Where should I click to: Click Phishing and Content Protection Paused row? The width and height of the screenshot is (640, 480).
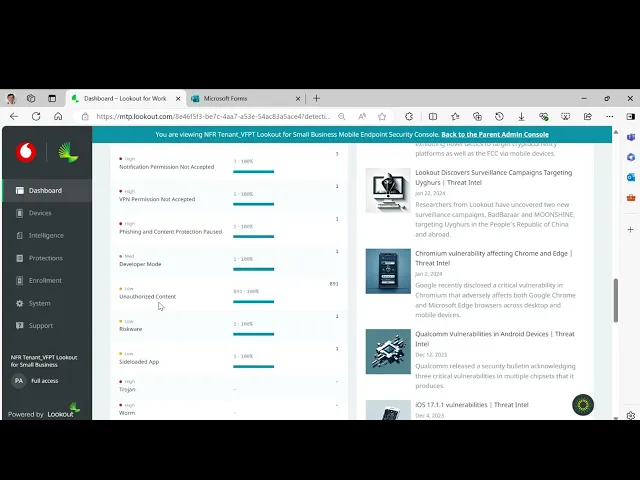point(229,228)
